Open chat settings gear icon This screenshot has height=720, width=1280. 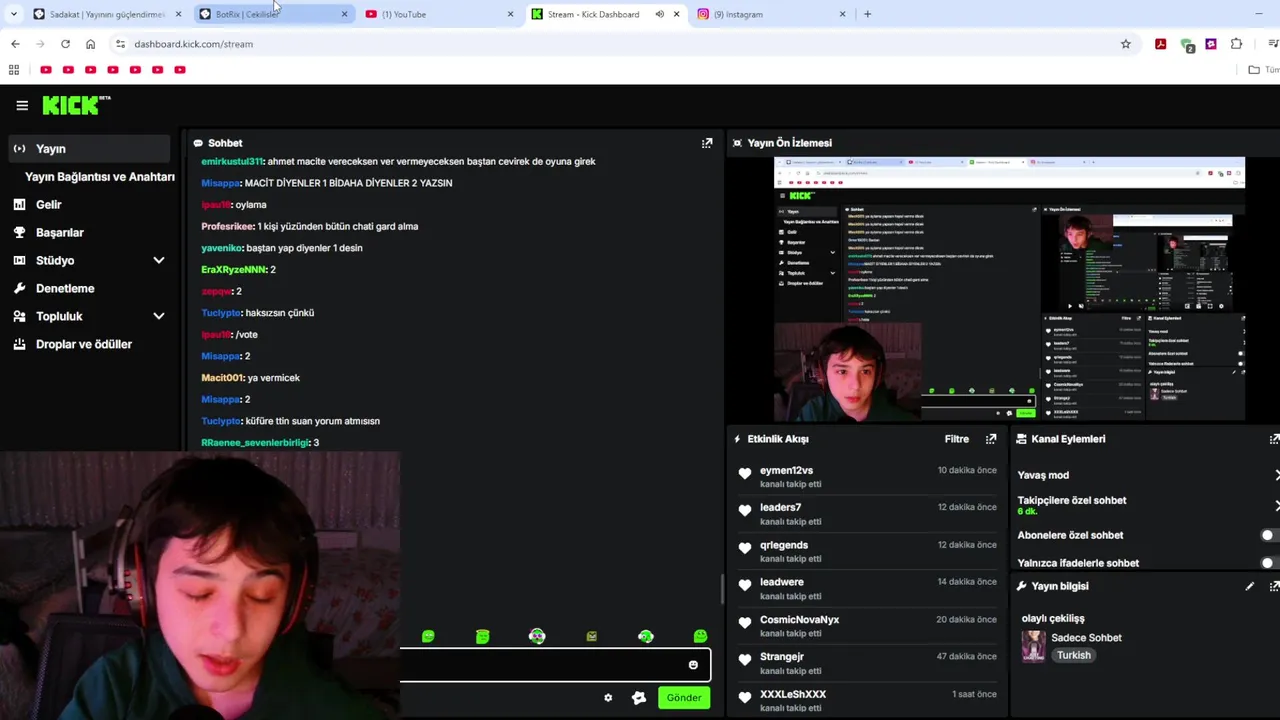coord(608,697)
